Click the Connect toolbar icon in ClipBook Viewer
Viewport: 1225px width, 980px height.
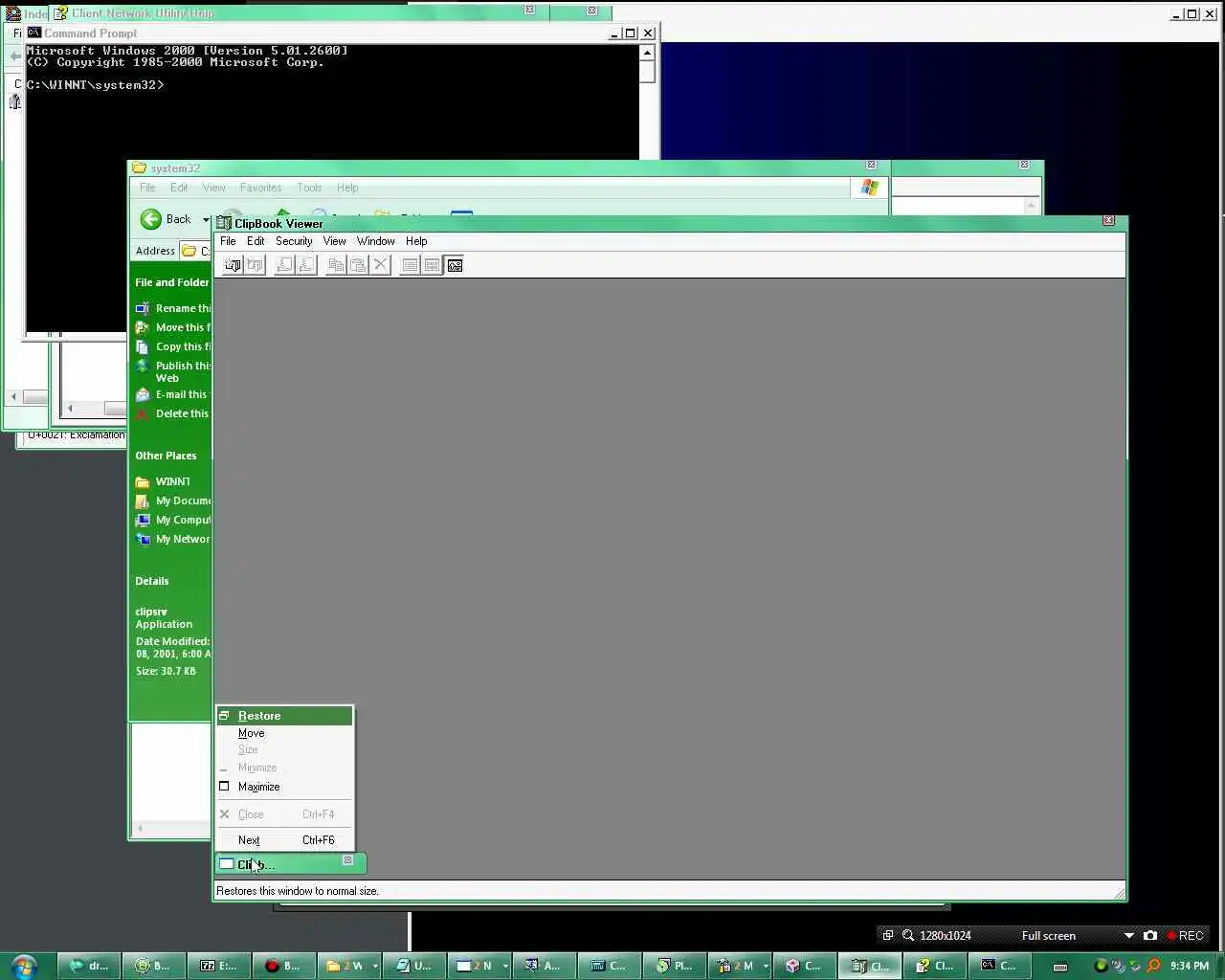(x=233, y=265)
